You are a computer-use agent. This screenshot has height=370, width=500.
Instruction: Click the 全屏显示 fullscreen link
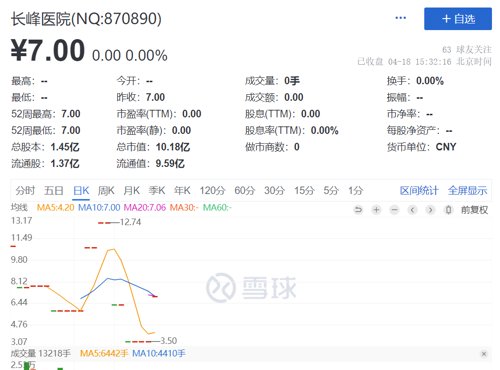pos(467,191)
